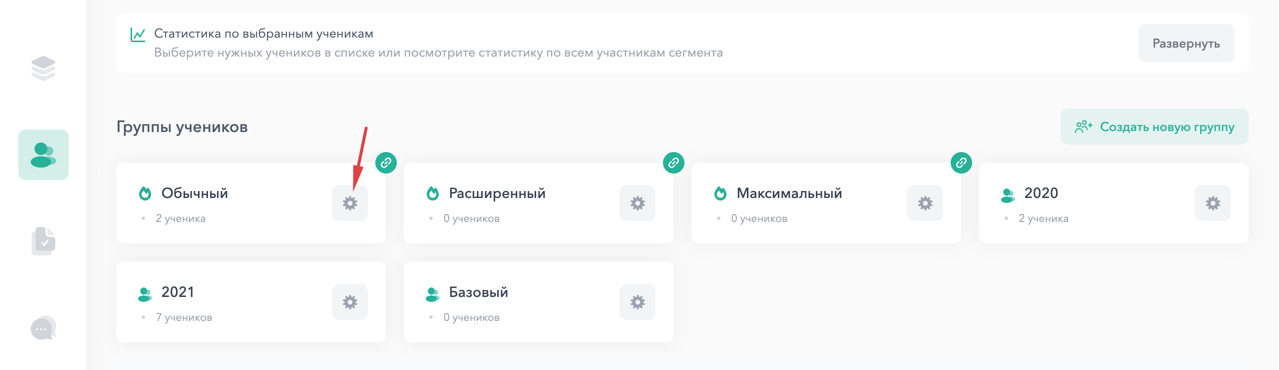Open layers section in sidebar
This screenshot has width=1279, height=370.
pyautogui.click(x=43, y=68)
